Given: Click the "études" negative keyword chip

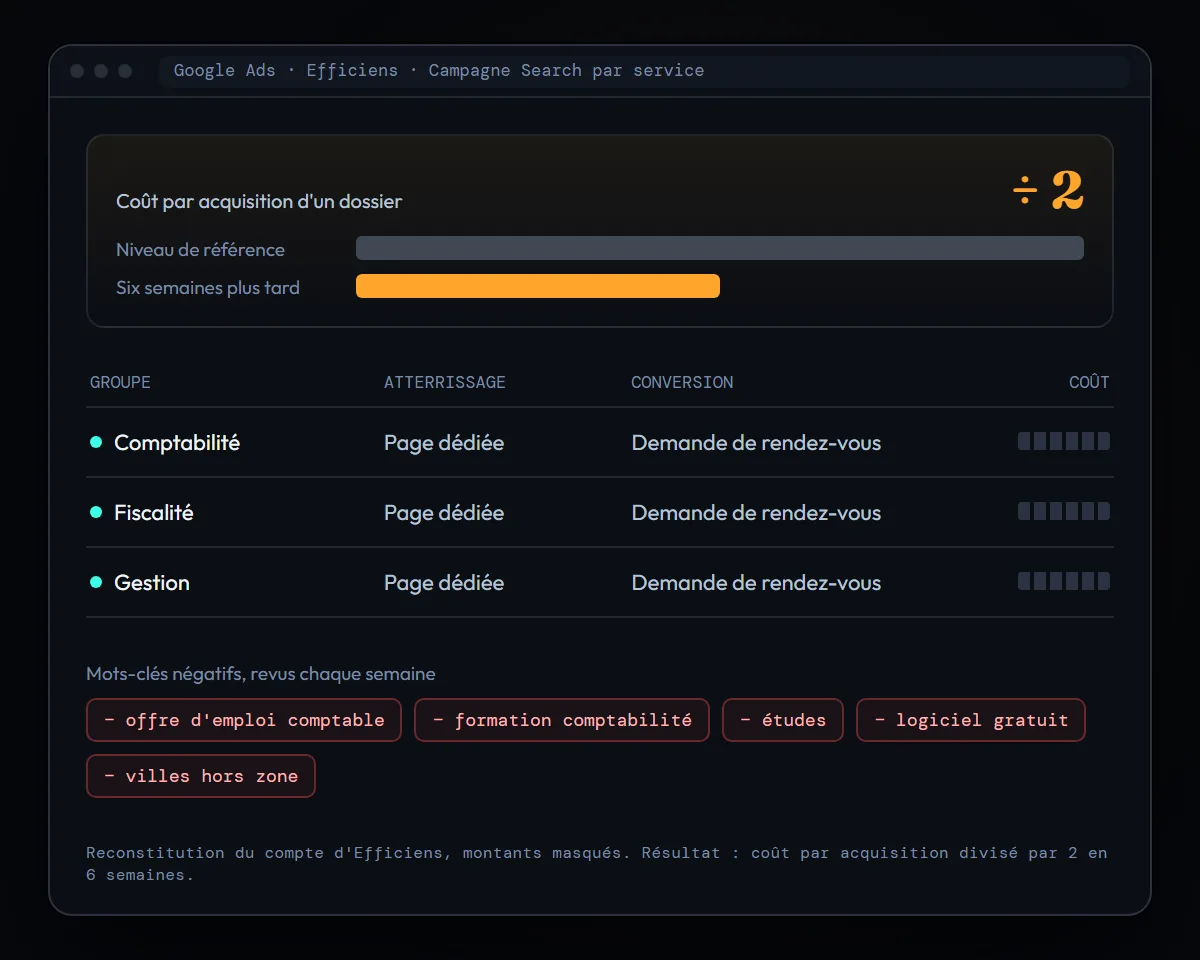Looking at the screenshot, I should (x=783, y=720).
